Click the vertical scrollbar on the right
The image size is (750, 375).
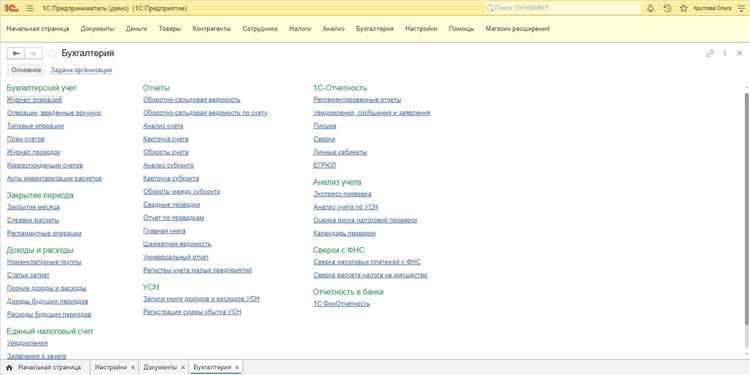747,220
